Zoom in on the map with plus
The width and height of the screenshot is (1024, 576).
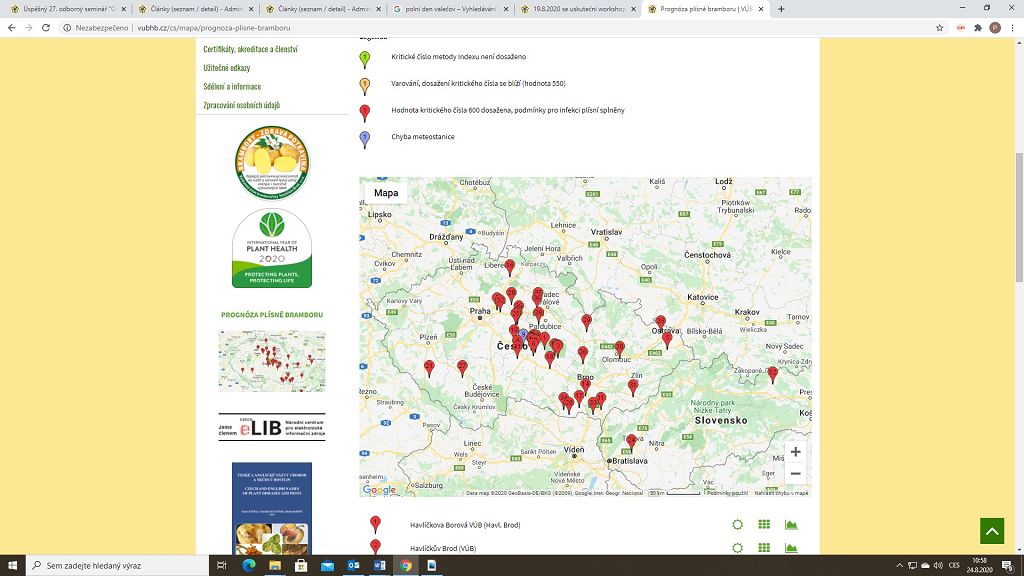pos(795,451)
